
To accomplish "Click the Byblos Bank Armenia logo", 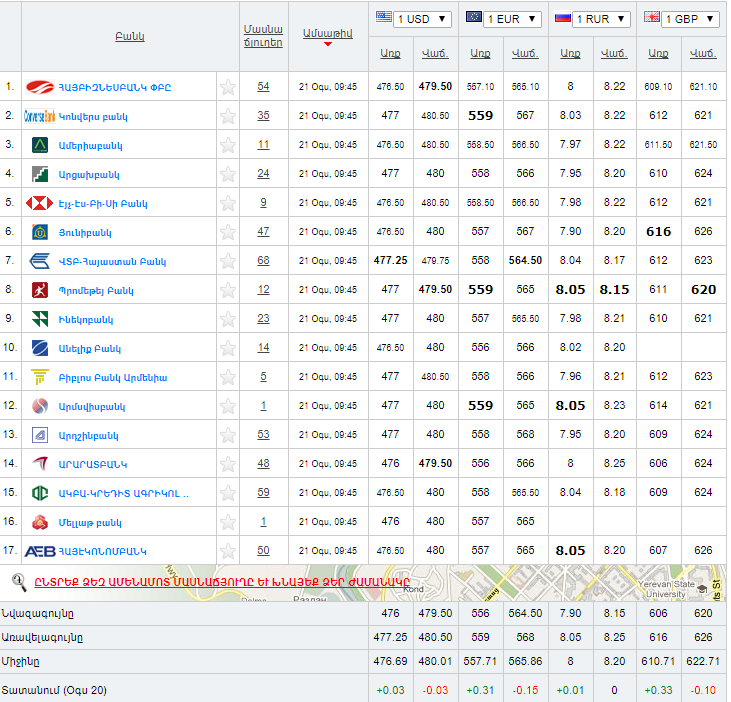I will coord(39,377).
